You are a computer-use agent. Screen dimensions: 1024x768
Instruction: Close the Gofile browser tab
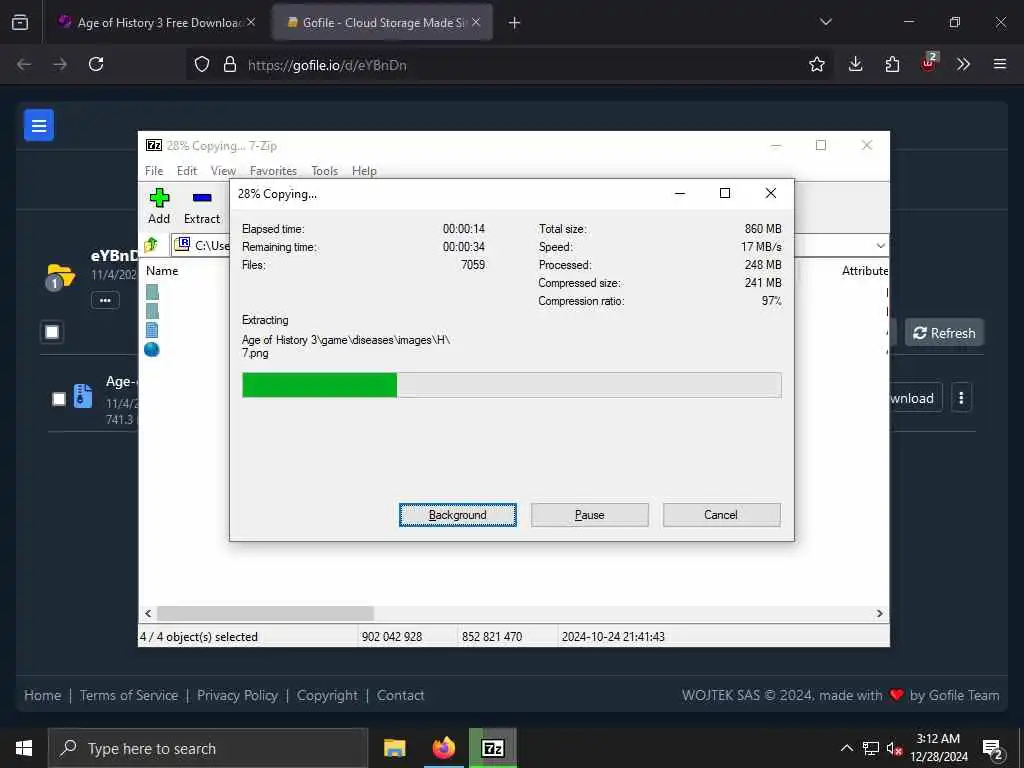coord(475,22)
